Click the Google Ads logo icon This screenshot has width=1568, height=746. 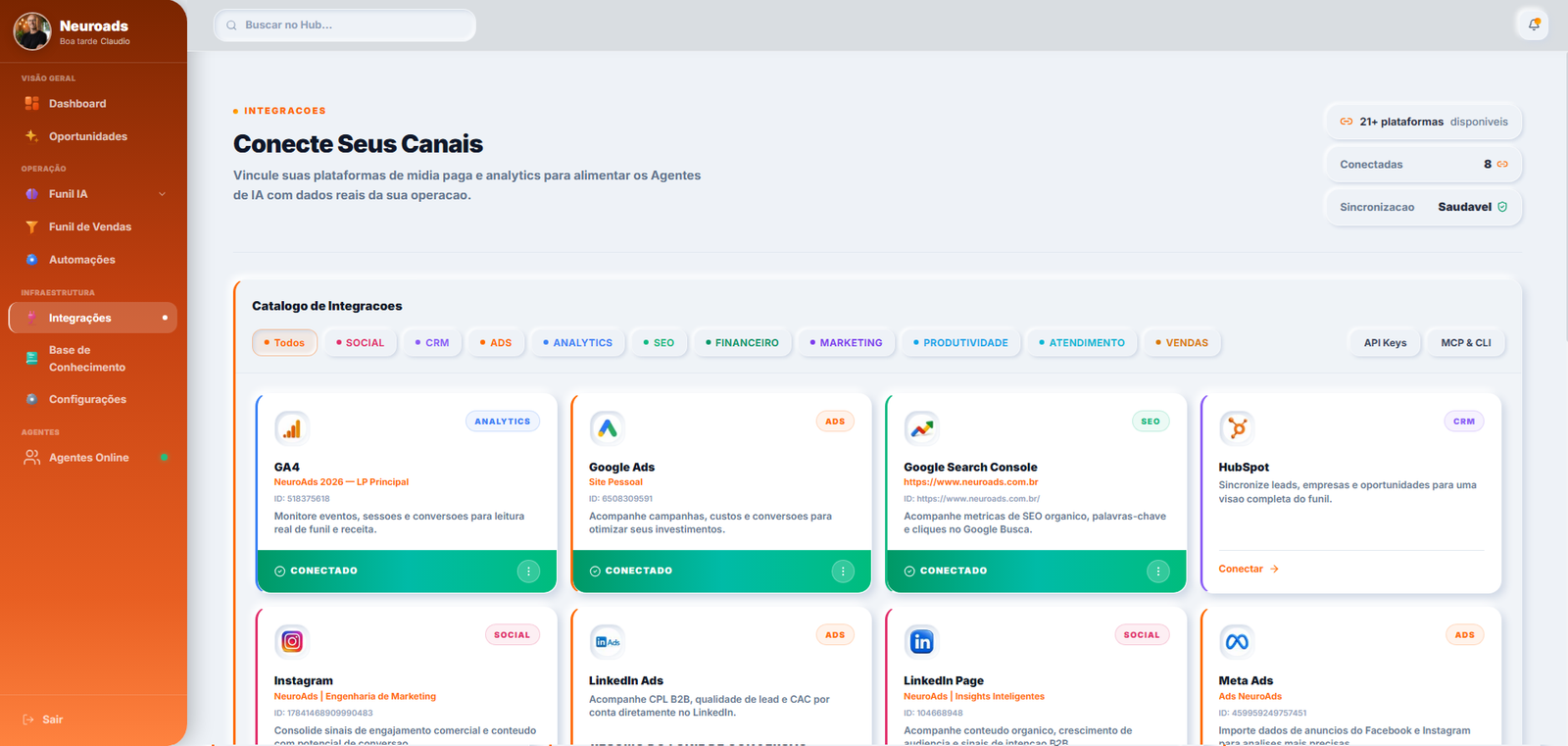[607, 428]
